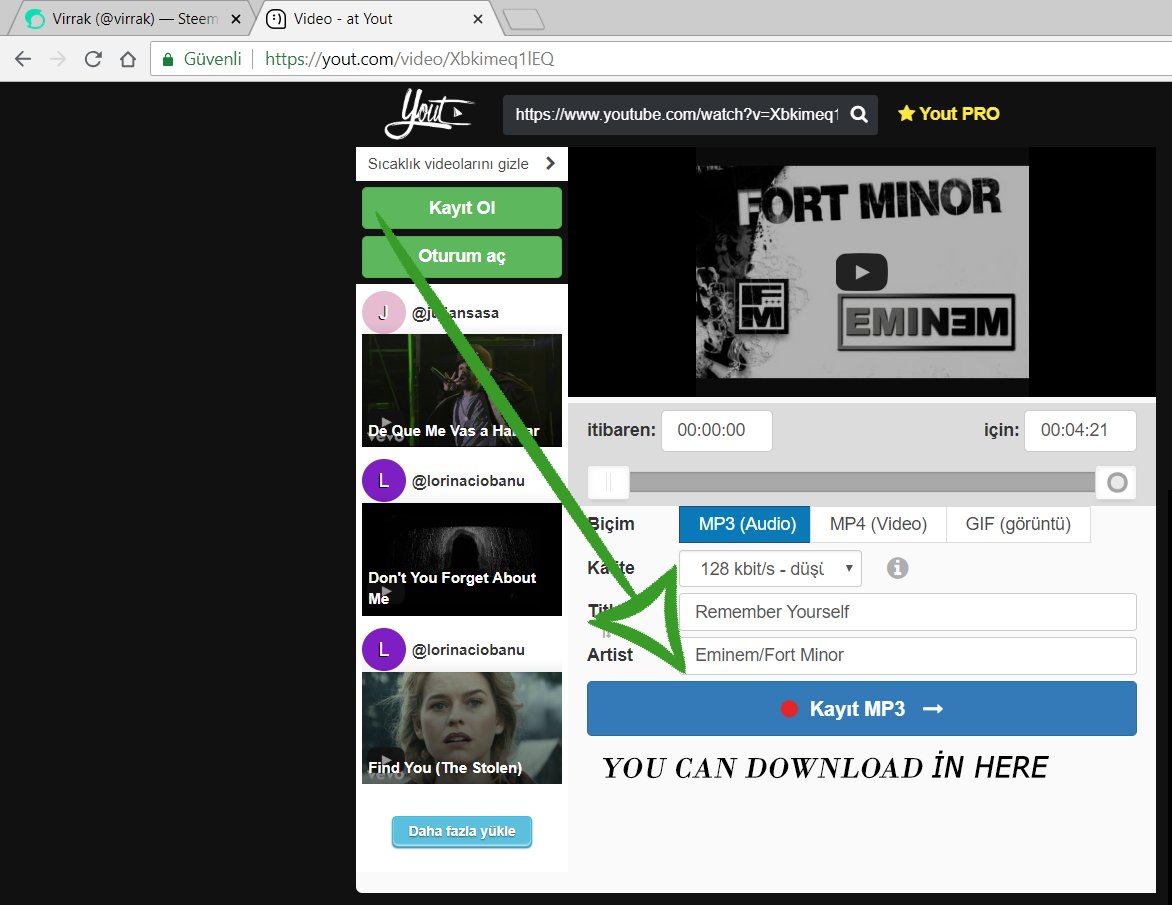Click Daha fazla yükle button
The image size is (1172, 905).
tap(462, 831)
